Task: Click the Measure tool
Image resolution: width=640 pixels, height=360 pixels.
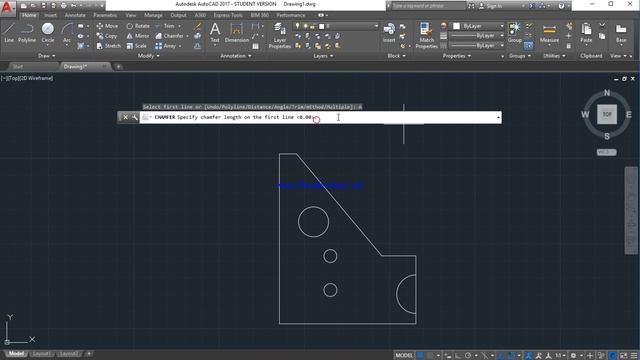Action: (549, 33)
